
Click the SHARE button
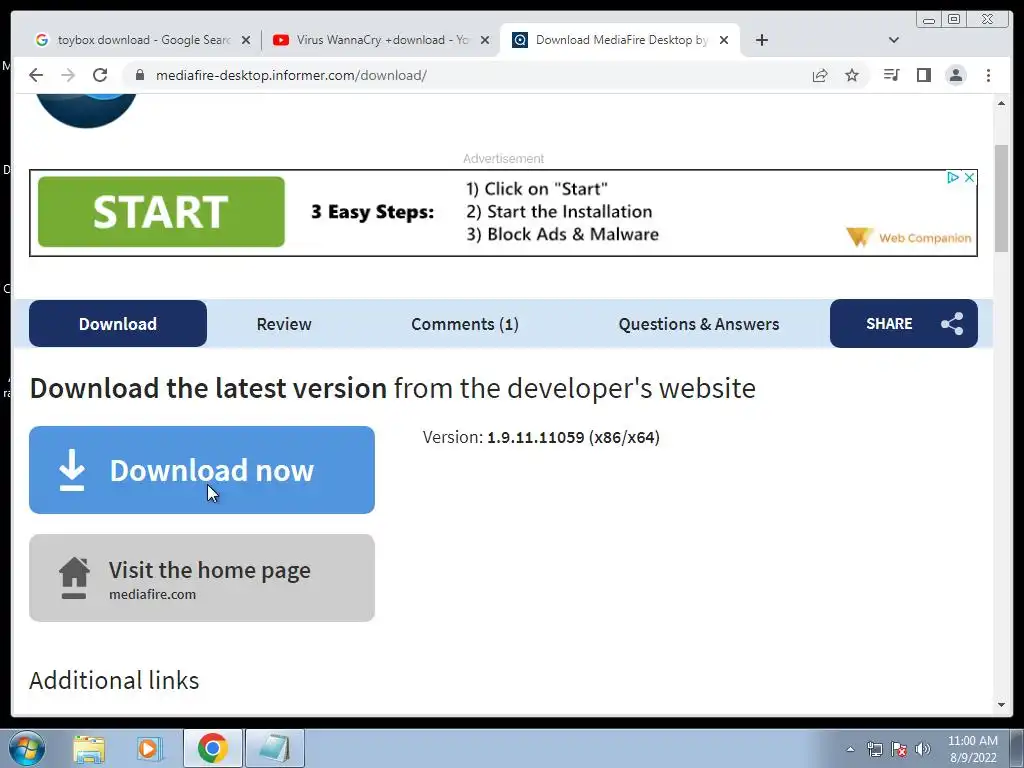904,323
